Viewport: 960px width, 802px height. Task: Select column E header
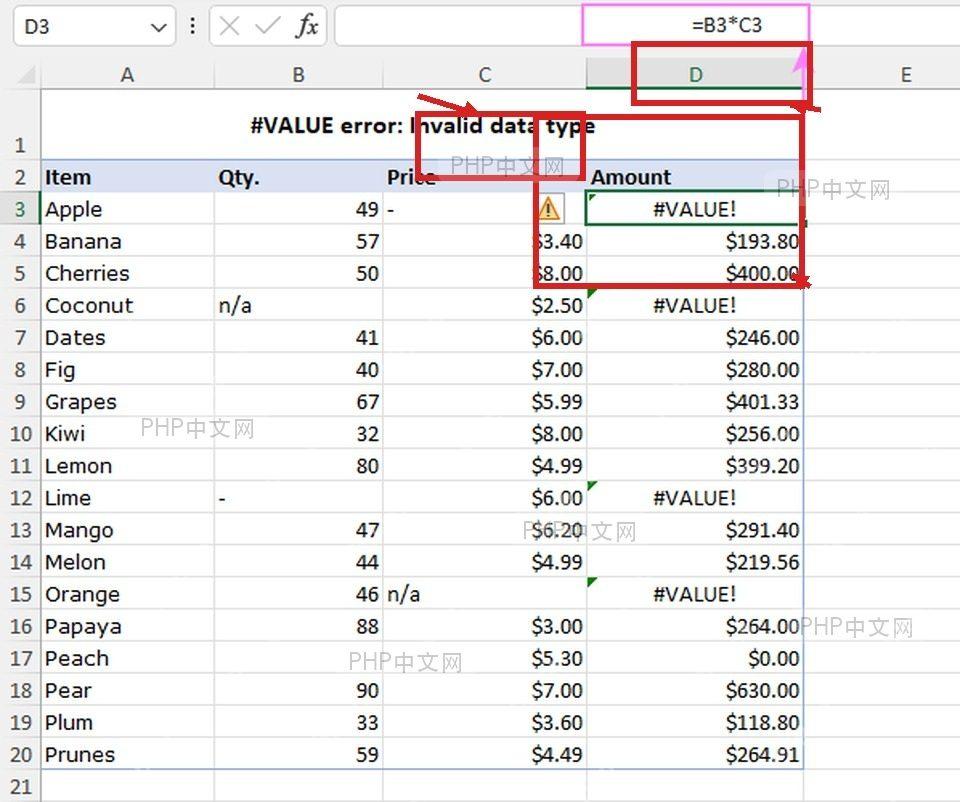pyautogui.click(x=906, y=75)
